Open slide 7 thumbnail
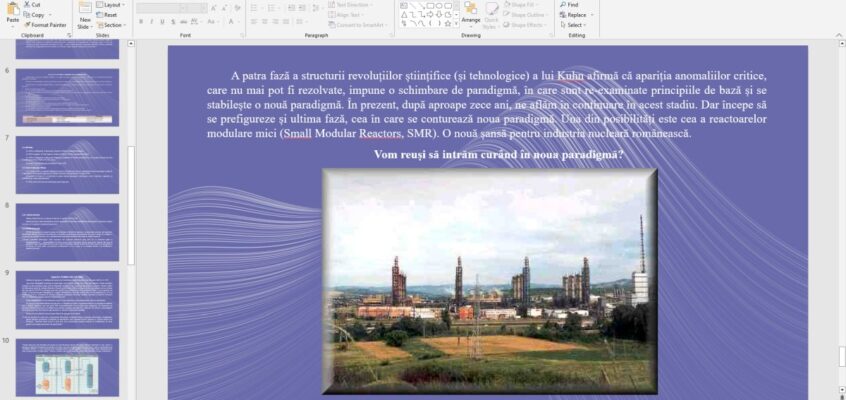Image resolution: width=846 pixels, height=400 pixels. [67, 165]
